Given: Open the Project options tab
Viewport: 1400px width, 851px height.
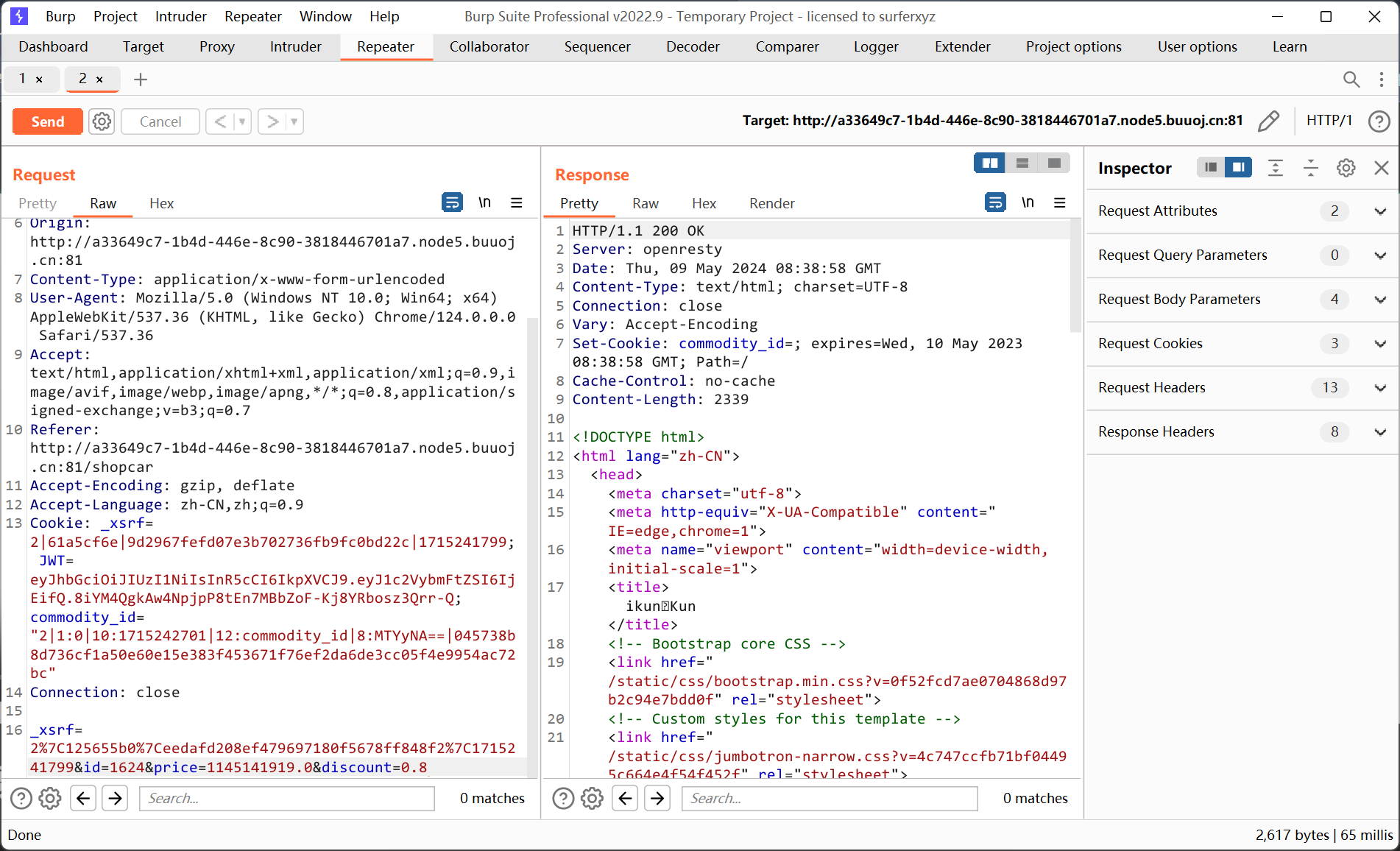Looking at the screenshot, I should [x=1073, y=46].
